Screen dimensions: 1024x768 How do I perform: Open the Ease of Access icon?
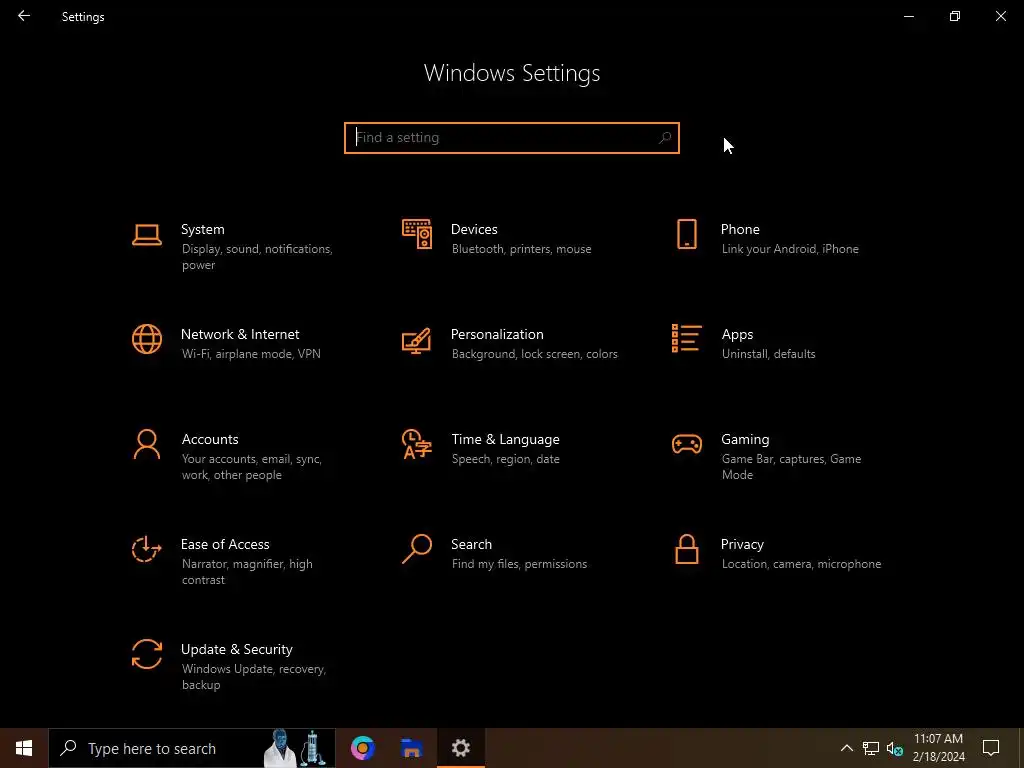pyautogui.click(x=146, y=549)
